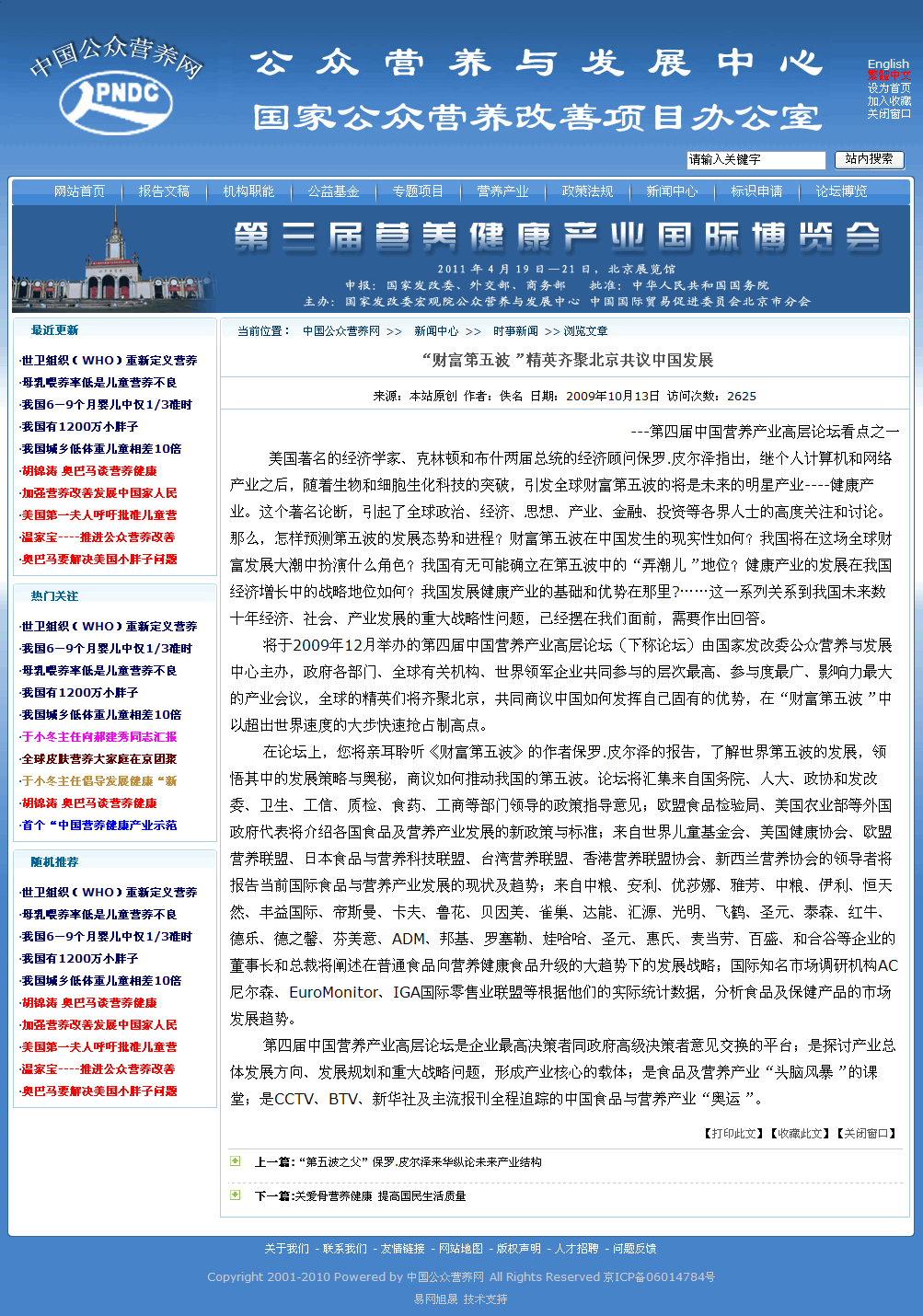Open 温家宝----推进公众营养改善 under 随机推荐
Viewport: 923px width, 1316px height.
(98, 1069)
